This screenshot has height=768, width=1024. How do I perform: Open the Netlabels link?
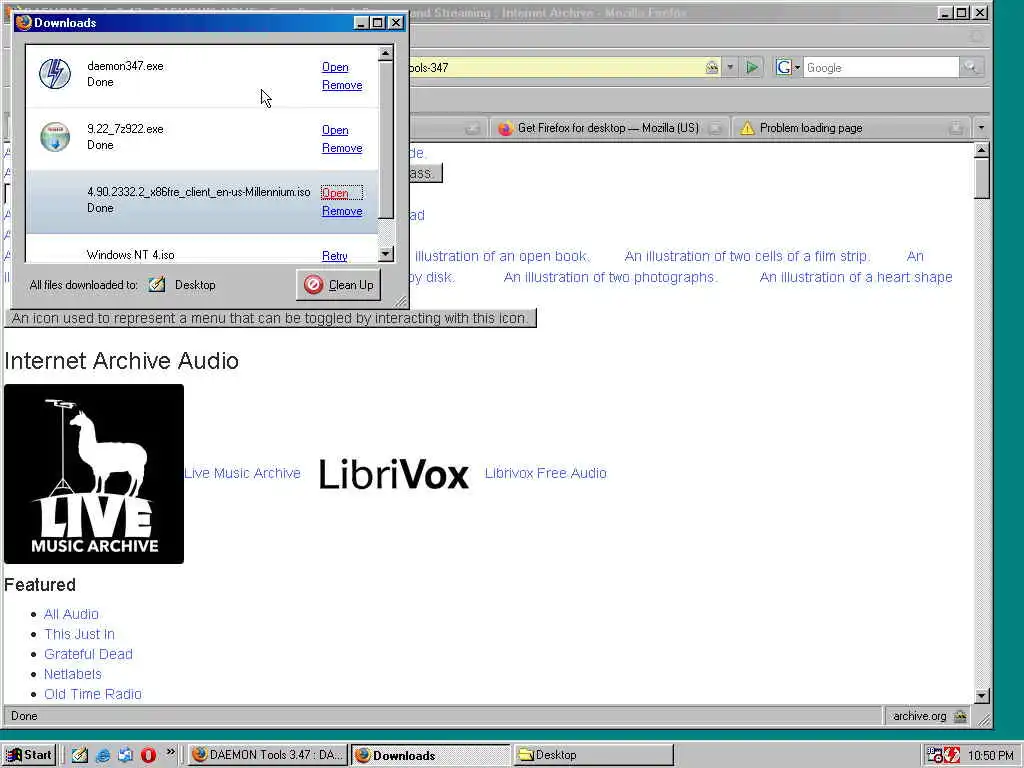72,674
